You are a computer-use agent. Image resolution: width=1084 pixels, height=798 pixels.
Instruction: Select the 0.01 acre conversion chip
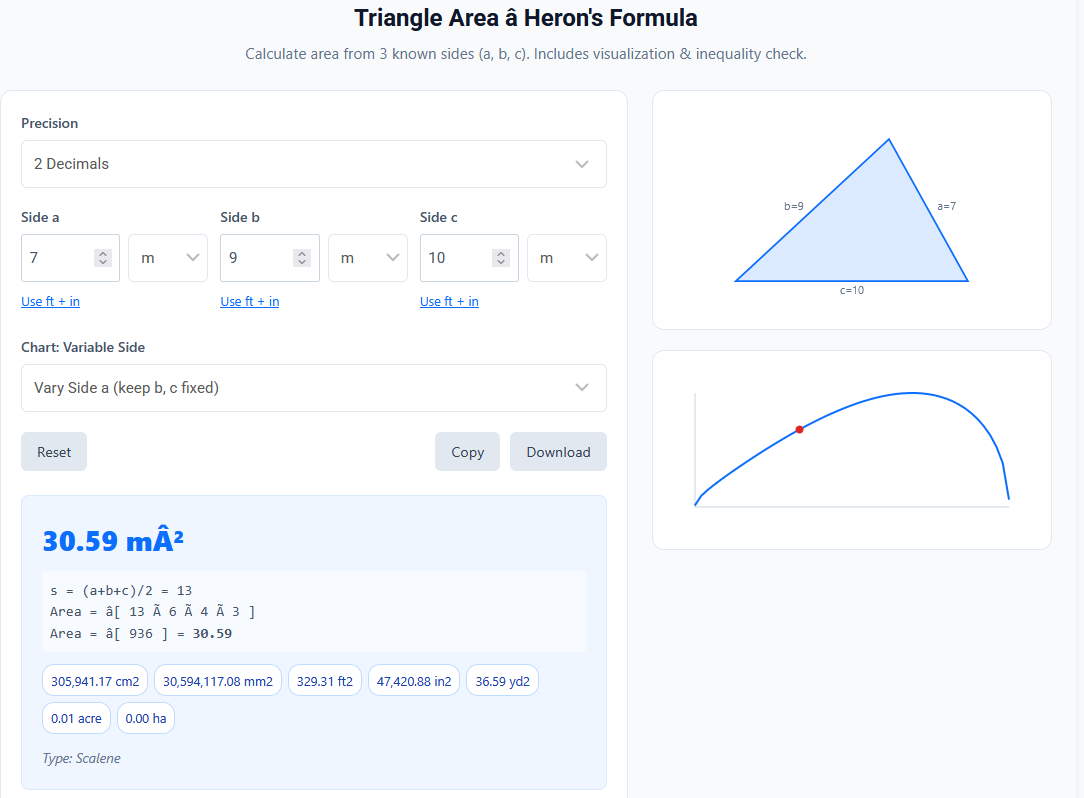(x=76, y=717)
